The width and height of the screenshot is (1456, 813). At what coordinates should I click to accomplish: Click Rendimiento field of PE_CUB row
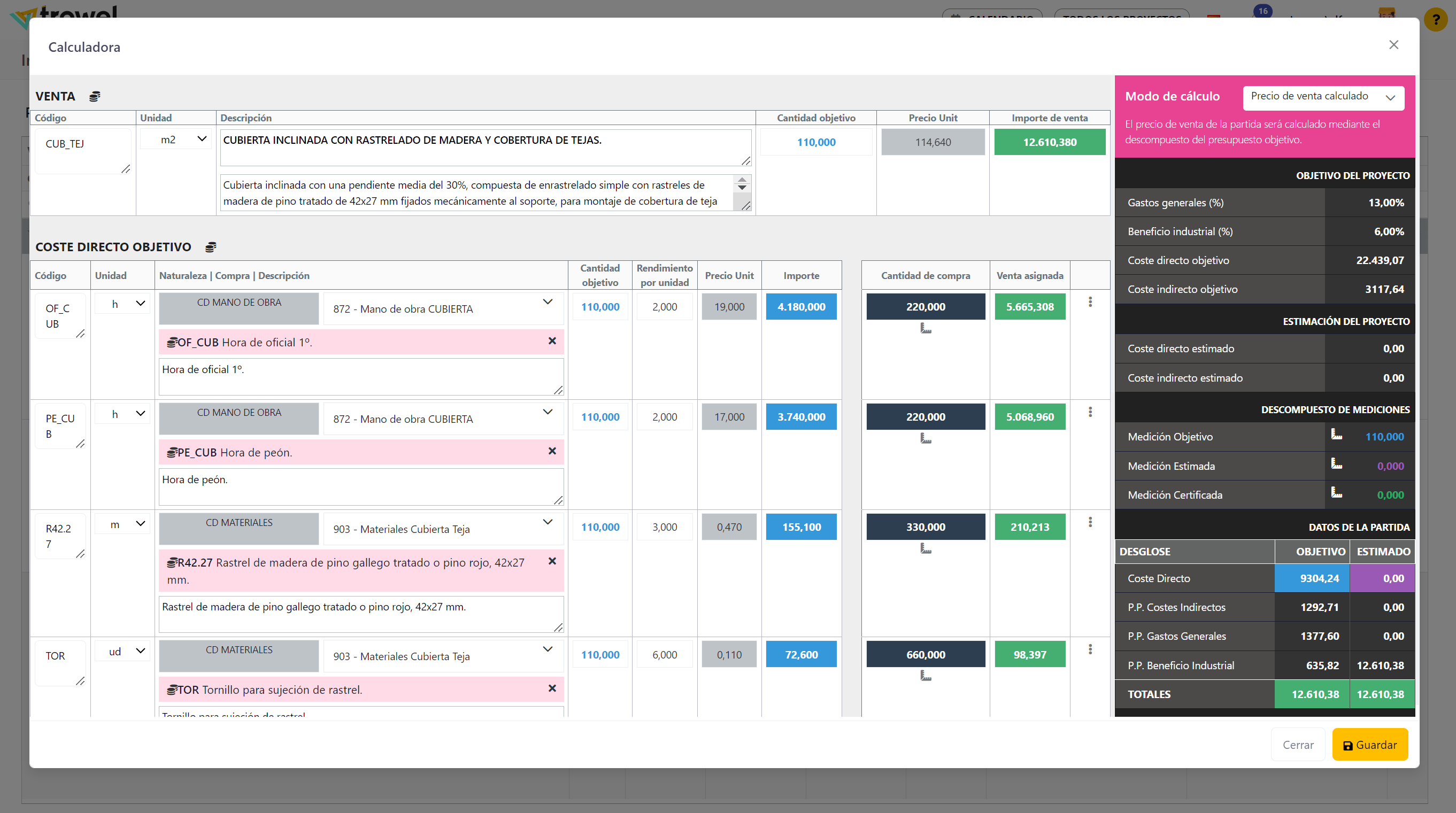coord(664,417)
